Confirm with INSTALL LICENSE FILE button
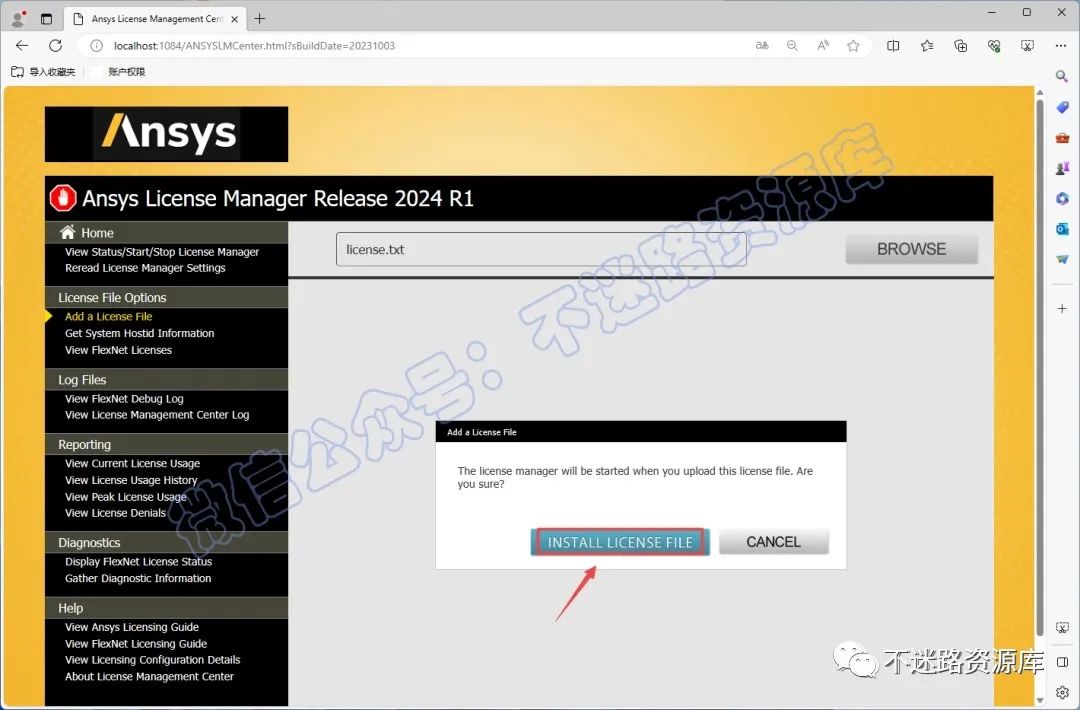This screenshot has width=1080, height=710. coord(620,543)
